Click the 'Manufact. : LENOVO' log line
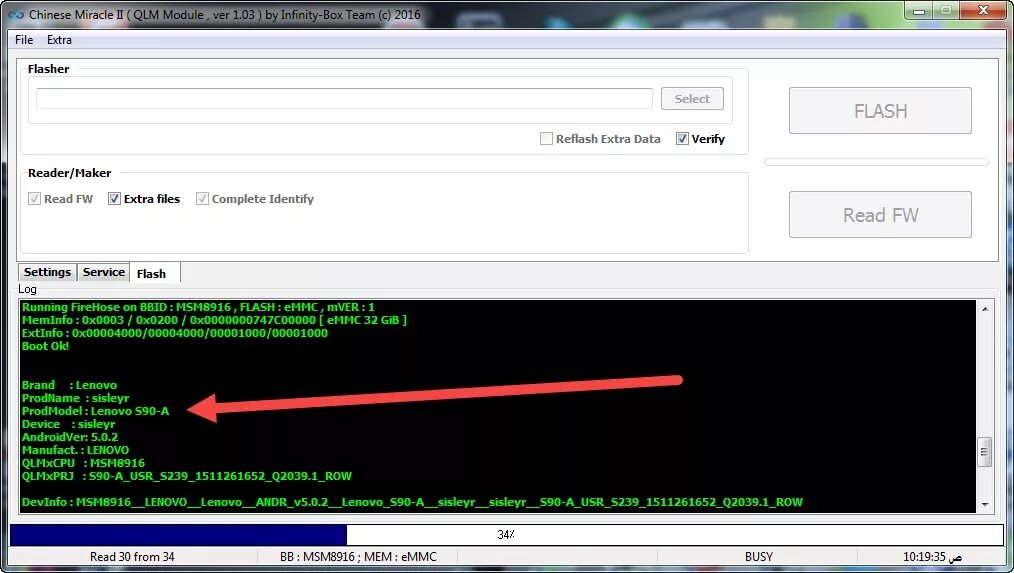 (75, 449)
